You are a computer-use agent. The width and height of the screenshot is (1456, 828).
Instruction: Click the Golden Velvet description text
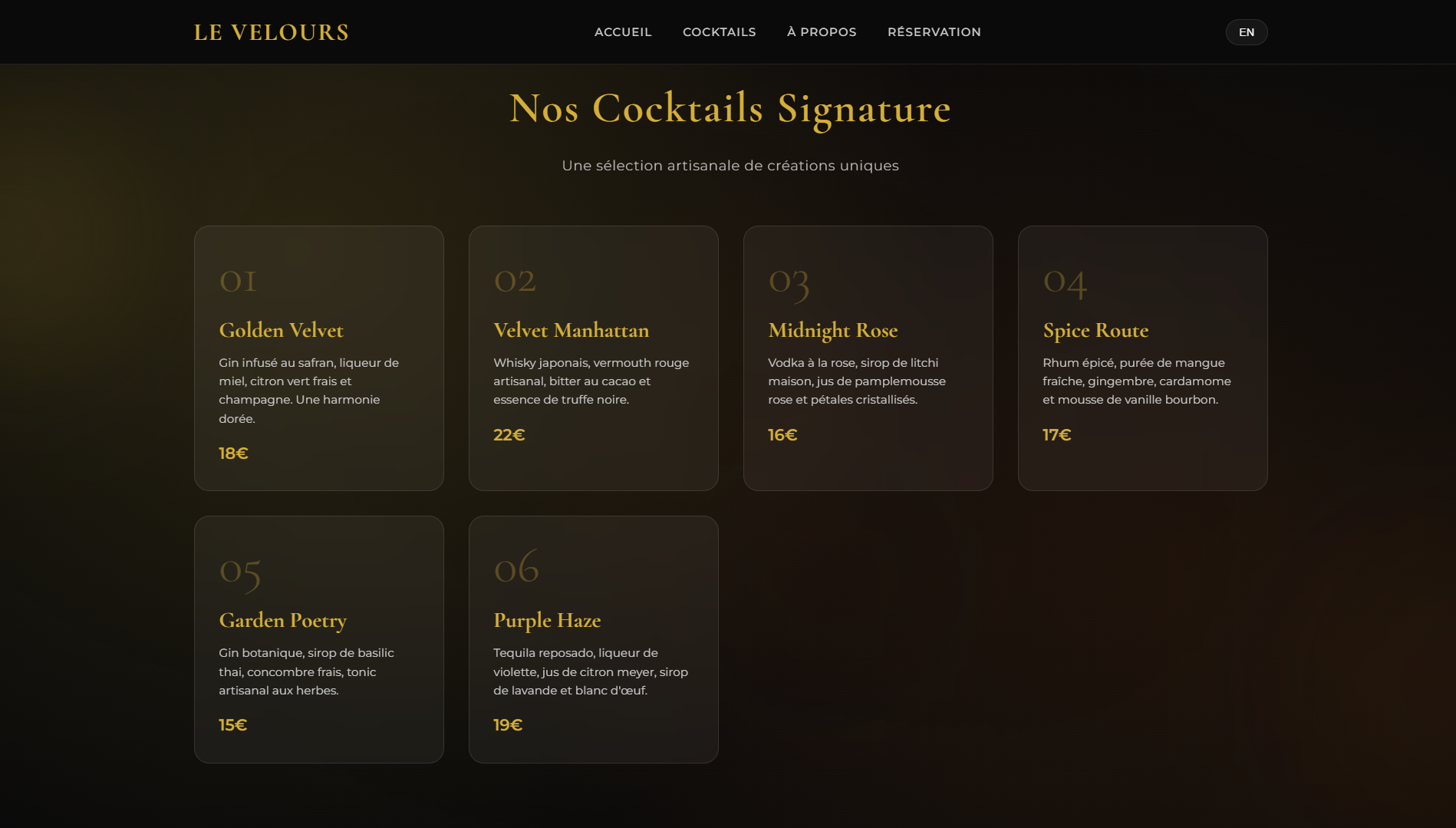pos(308,391)
